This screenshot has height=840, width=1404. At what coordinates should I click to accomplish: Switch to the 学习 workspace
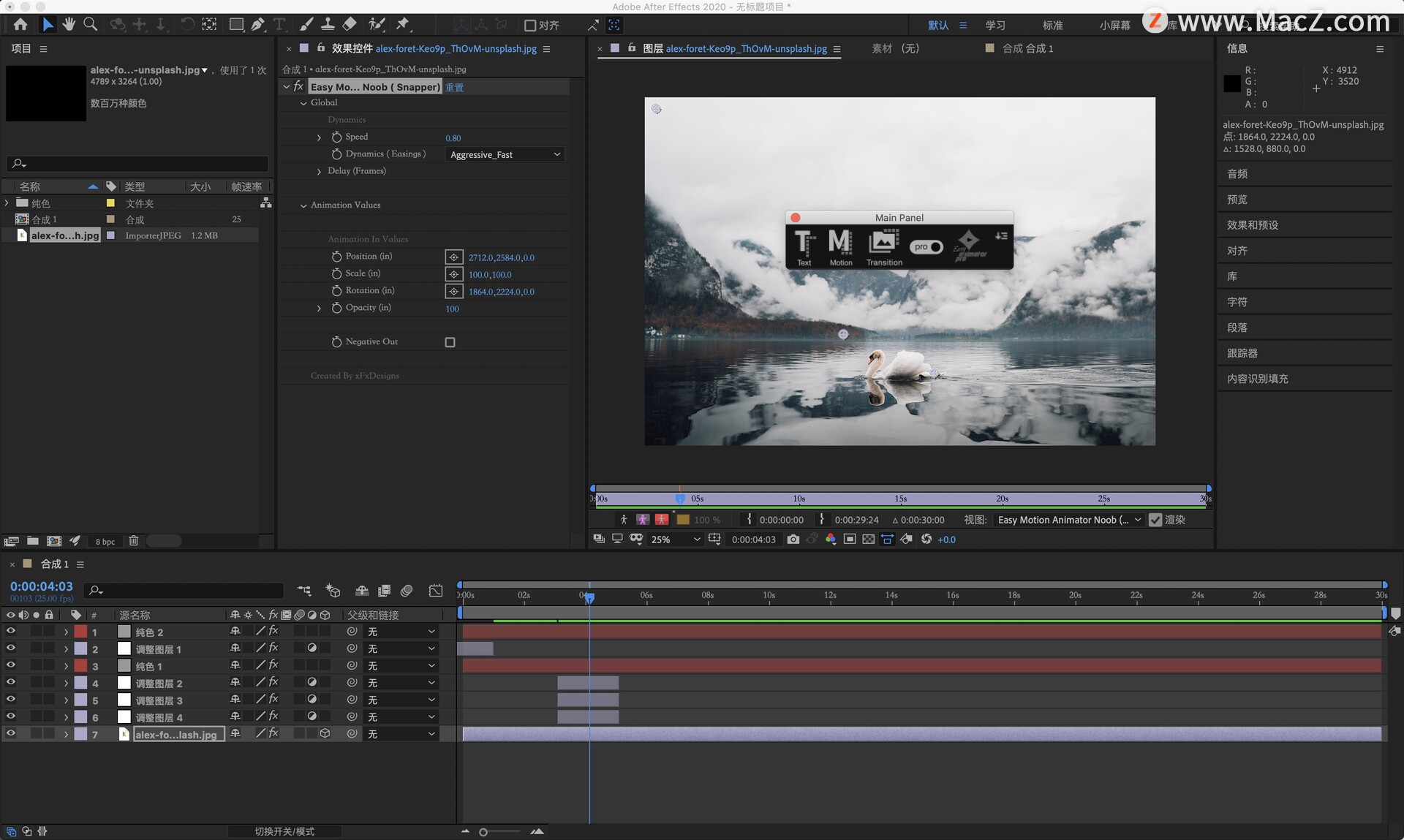point(995,26)
